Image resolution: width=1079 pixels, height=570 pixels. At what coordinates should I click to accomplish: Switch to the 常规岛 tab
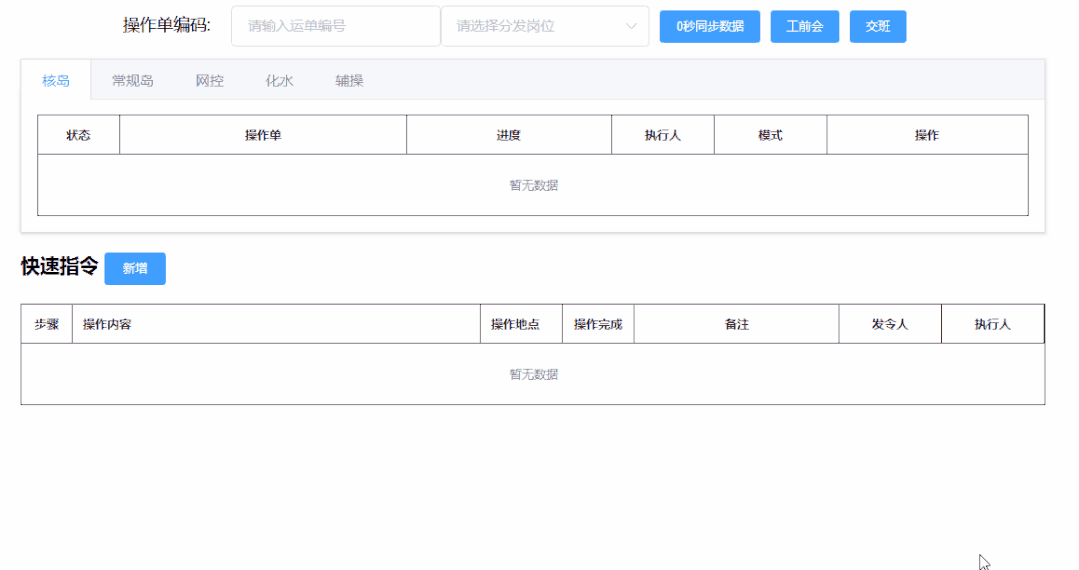133,81
